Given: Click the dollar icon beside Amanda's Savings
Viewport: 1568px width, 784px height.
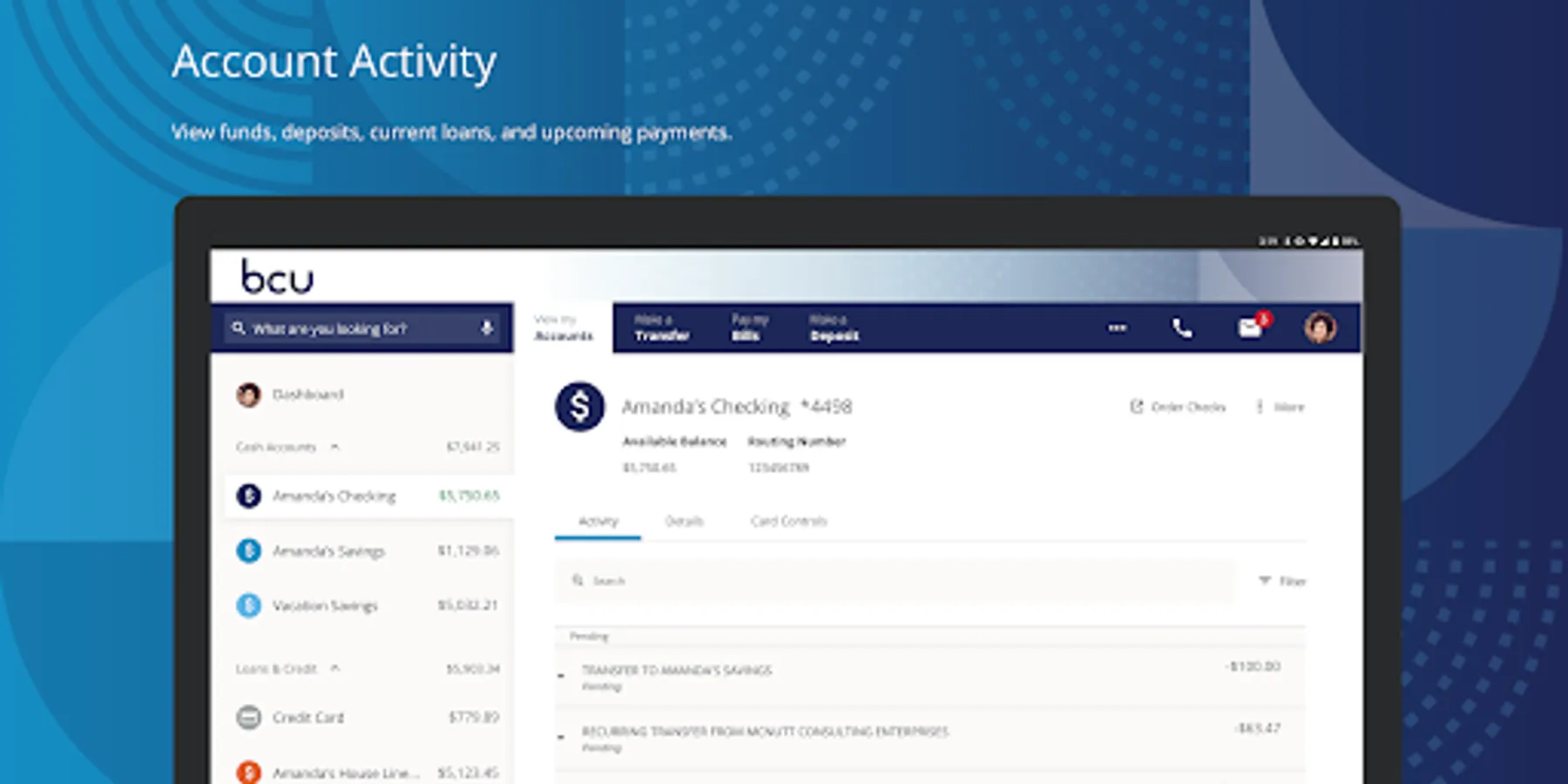Looking at the screenshot, I should coord(248,551).
